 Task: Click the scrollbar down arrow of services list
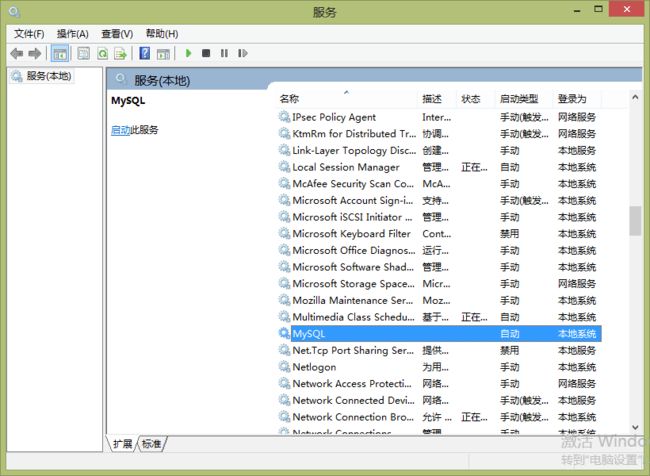click(x=635, y=427)
